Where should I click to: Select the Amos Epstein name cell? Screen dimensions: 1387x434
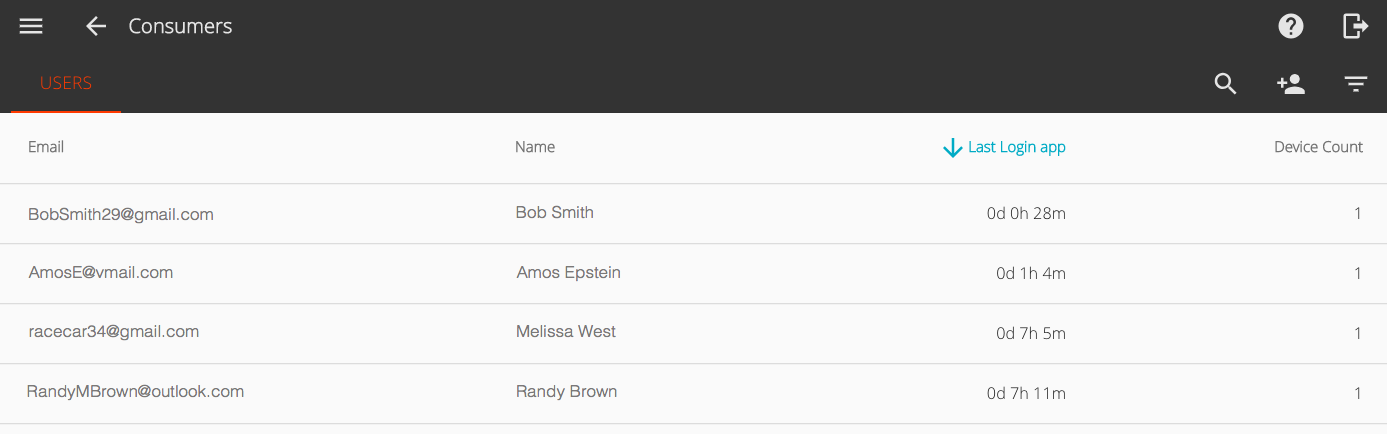[x=568, y=272]
